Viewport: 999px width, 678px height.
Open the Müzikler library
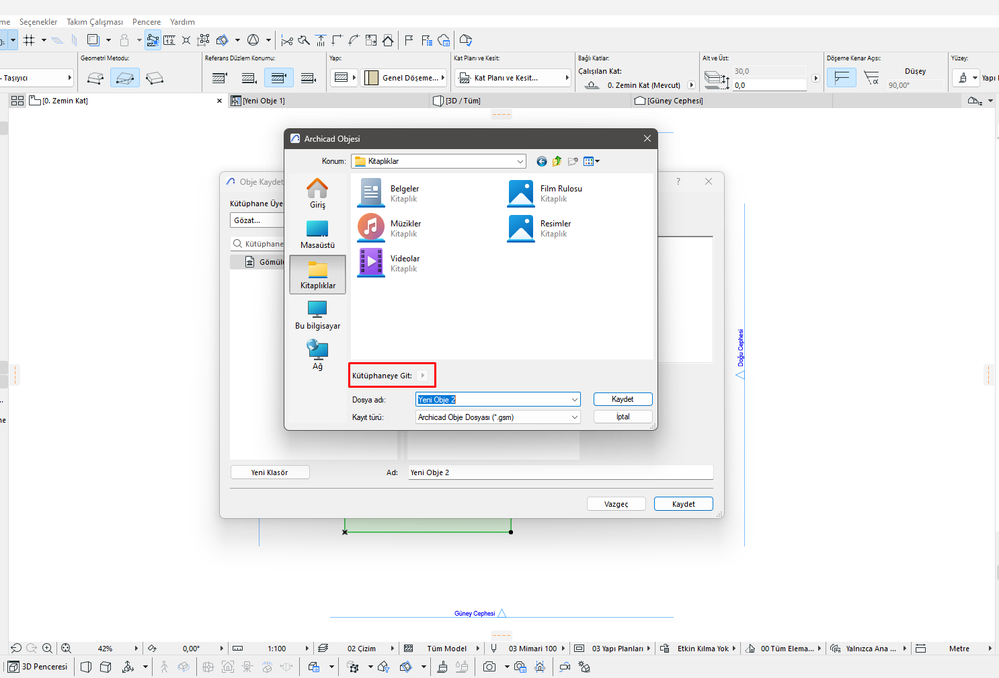click(x=390, y=228)
